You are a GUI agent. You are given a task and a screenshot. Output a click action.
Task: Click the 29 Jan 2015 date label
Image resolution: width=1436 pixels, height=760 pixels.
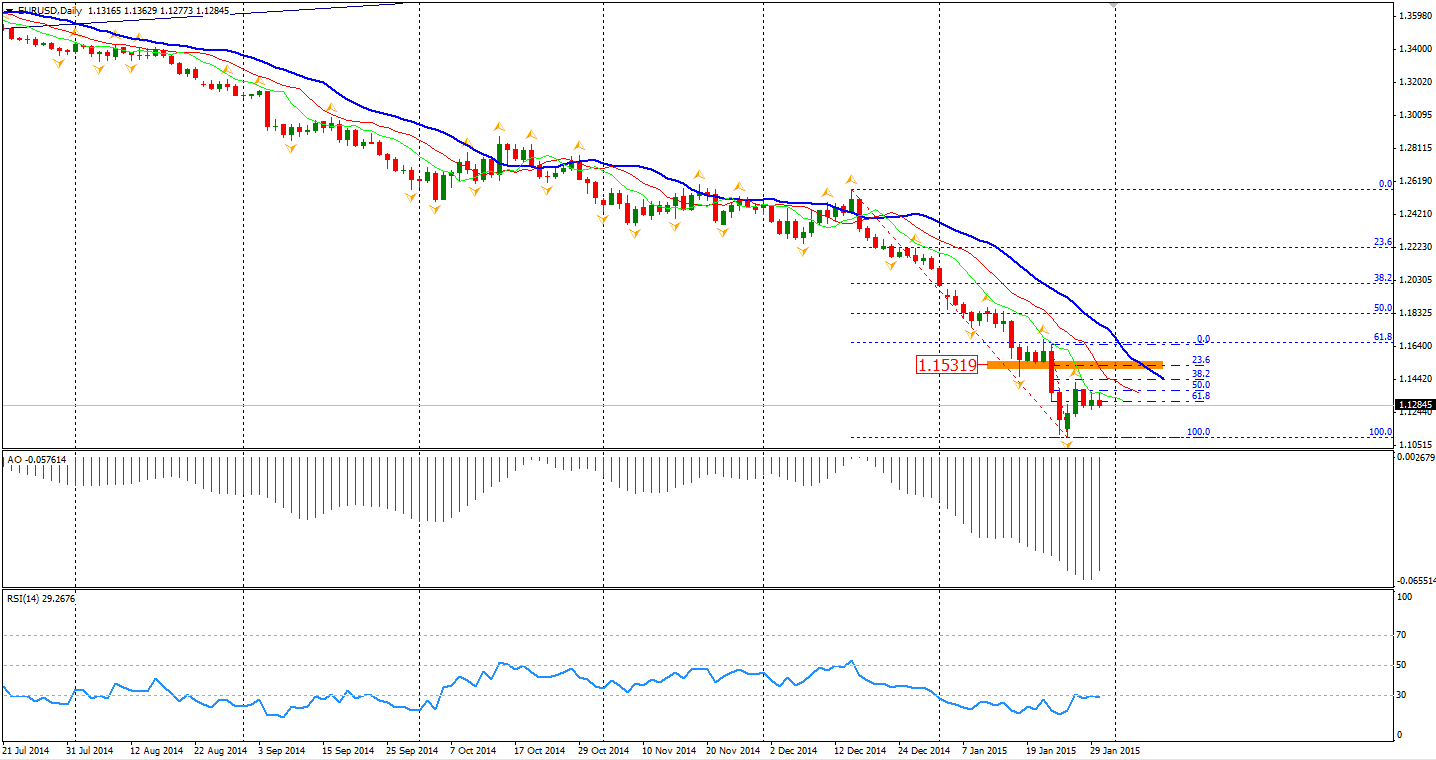click(x=1114, y=749)
